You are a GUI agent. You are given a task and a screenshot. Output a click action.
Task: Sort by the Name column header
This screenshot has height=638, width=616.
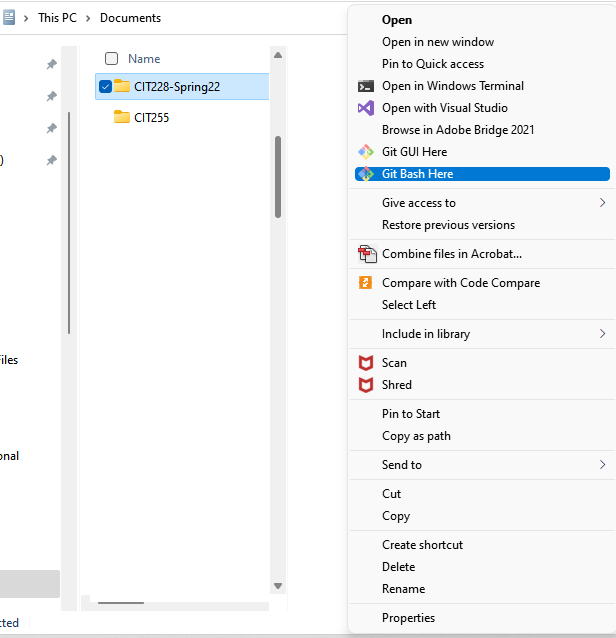(144, 59)
